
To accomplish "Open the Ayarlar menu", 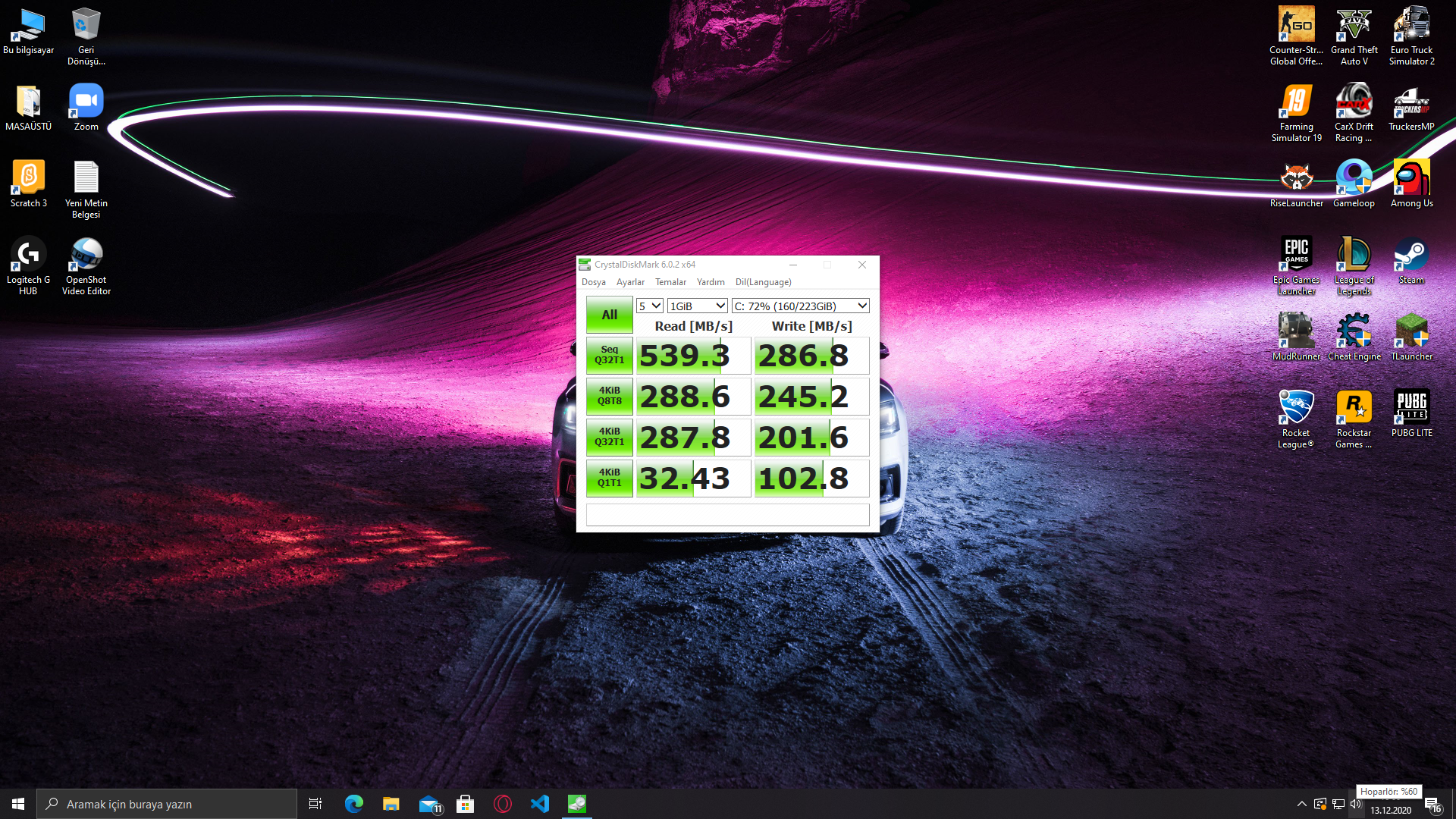I will [630, 282].
